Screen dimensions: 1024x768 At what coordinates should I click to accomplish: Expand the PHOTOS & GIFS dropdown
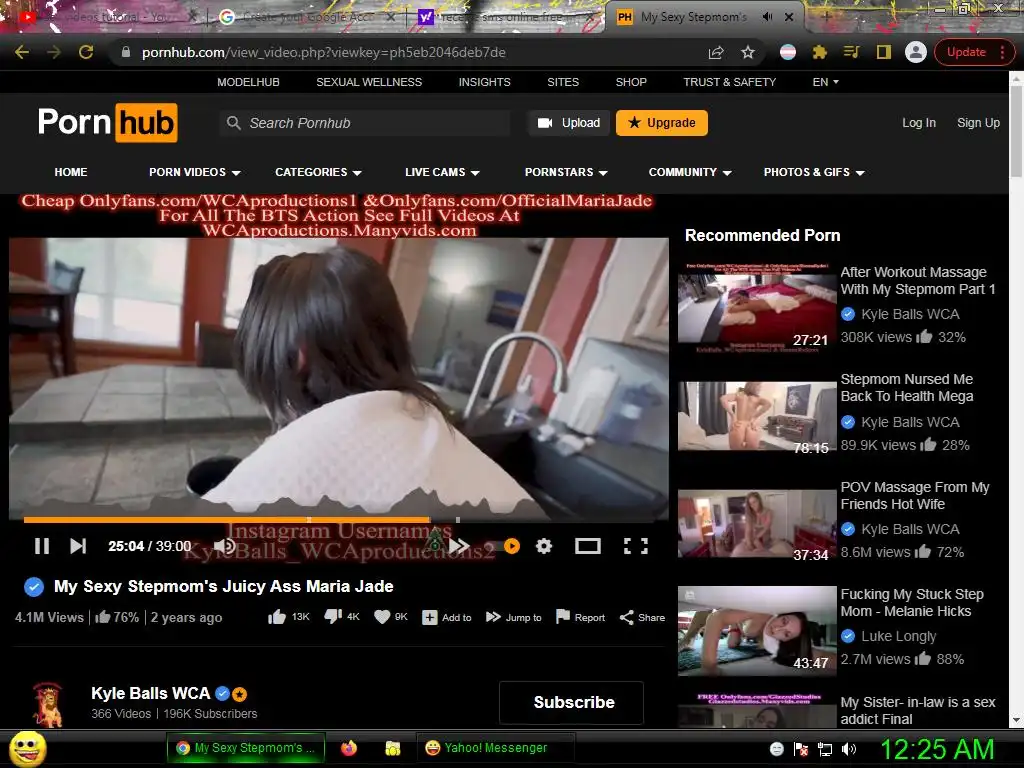point(814,172)
